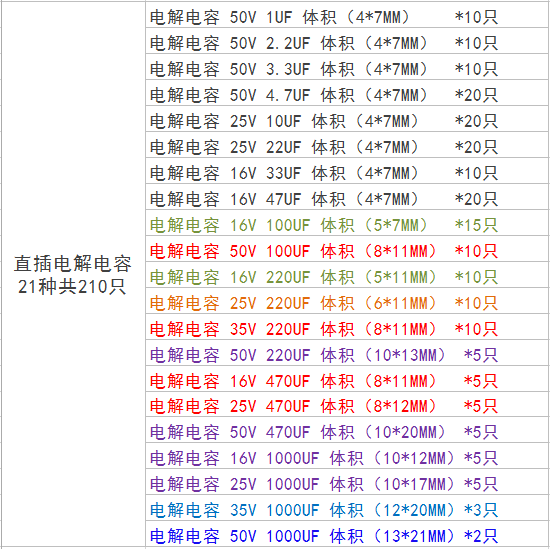This screenshot has height=549, width=550.
Task: Click the 25V 10UF capacitor row
Action: pos(348,119)
